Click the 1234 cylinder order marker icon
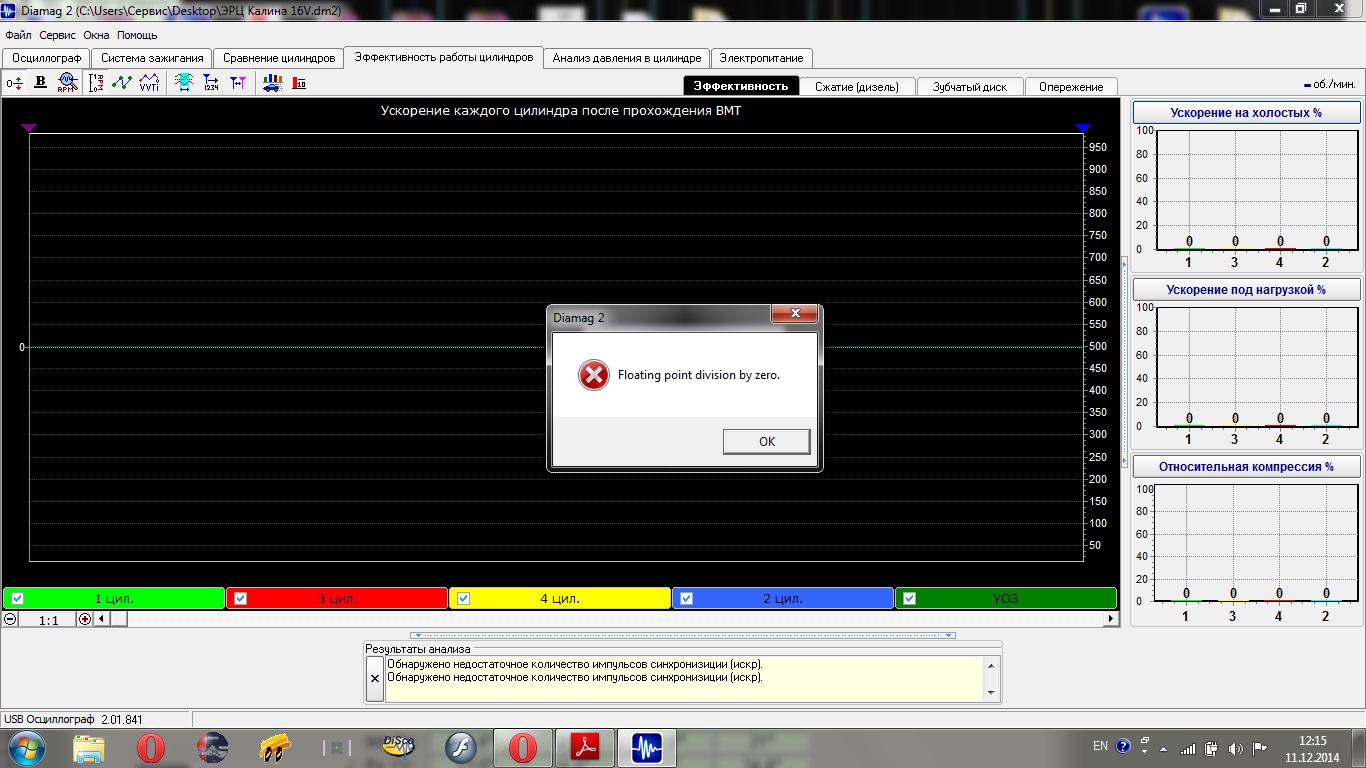 point(211,83)
